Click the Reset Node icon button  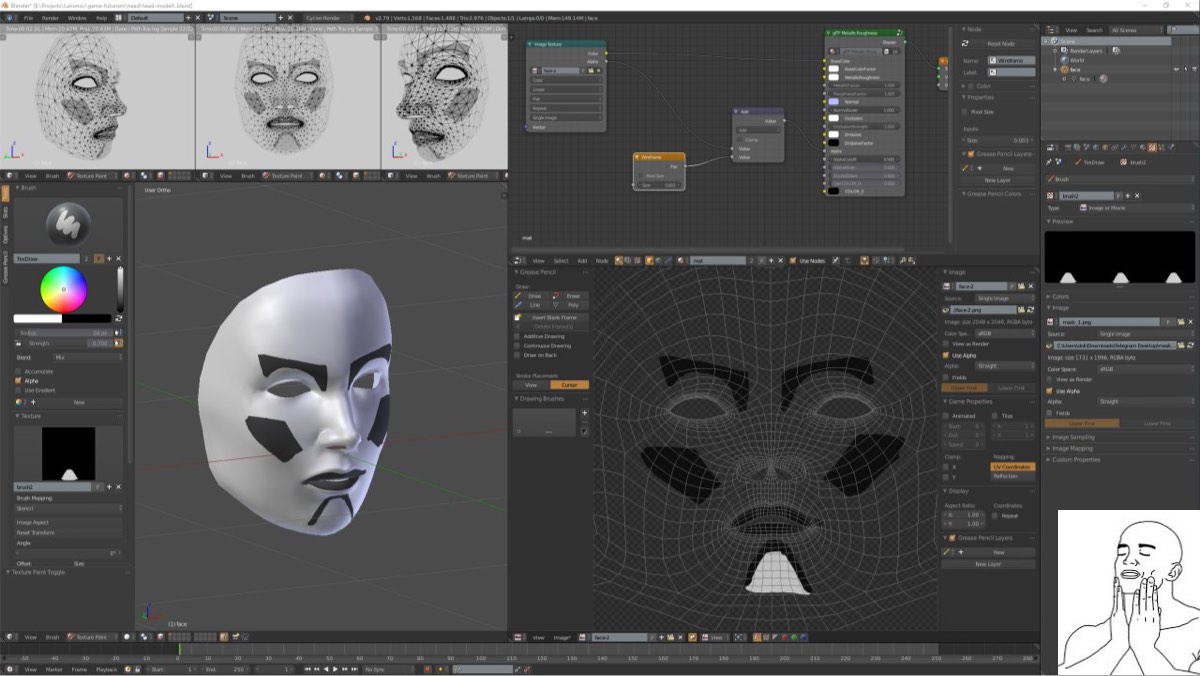965,44
